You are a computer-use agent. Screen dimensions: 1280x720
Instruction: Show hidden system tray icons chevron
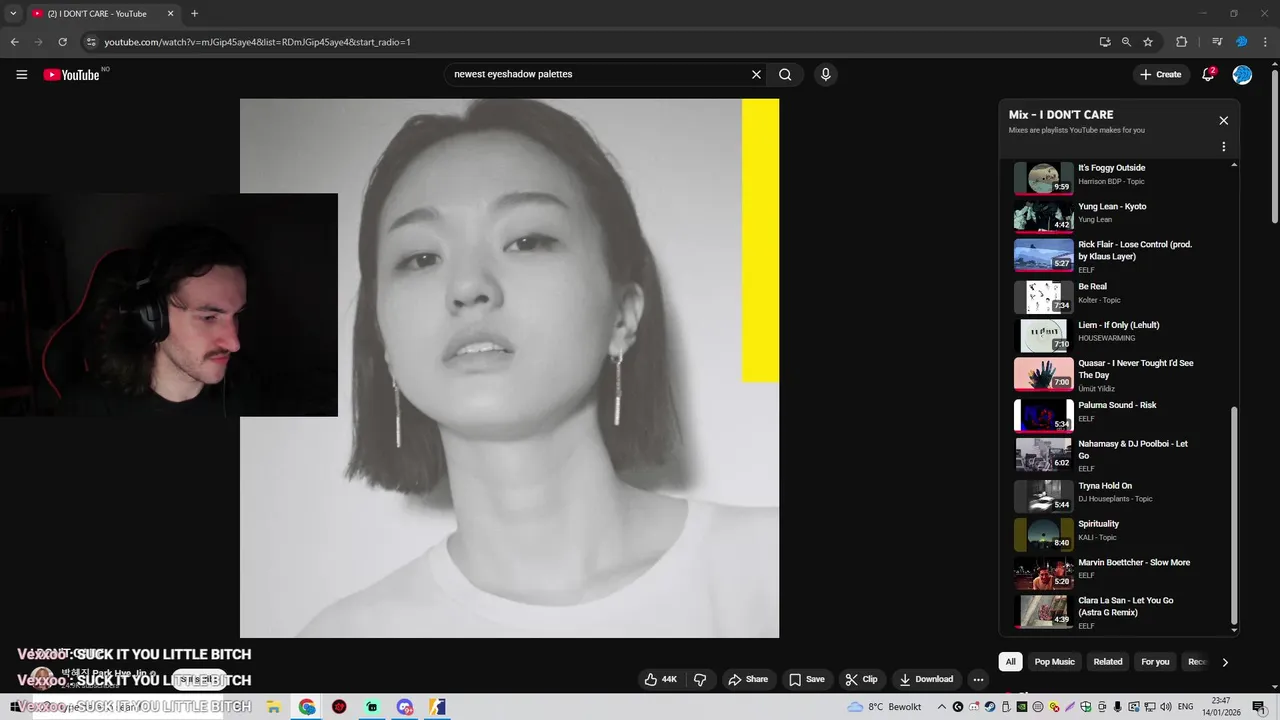coord(942,707)
